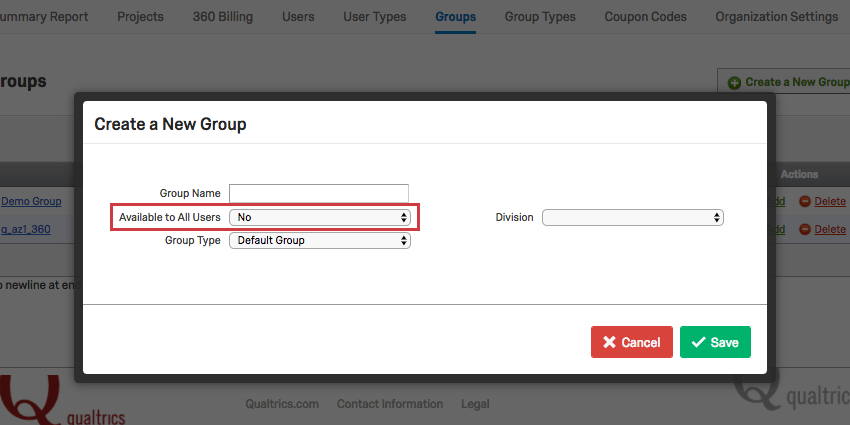Open the Qualtrics.com footer link
The height and width of the screenshot is (425, 850).
click(282, 404)
